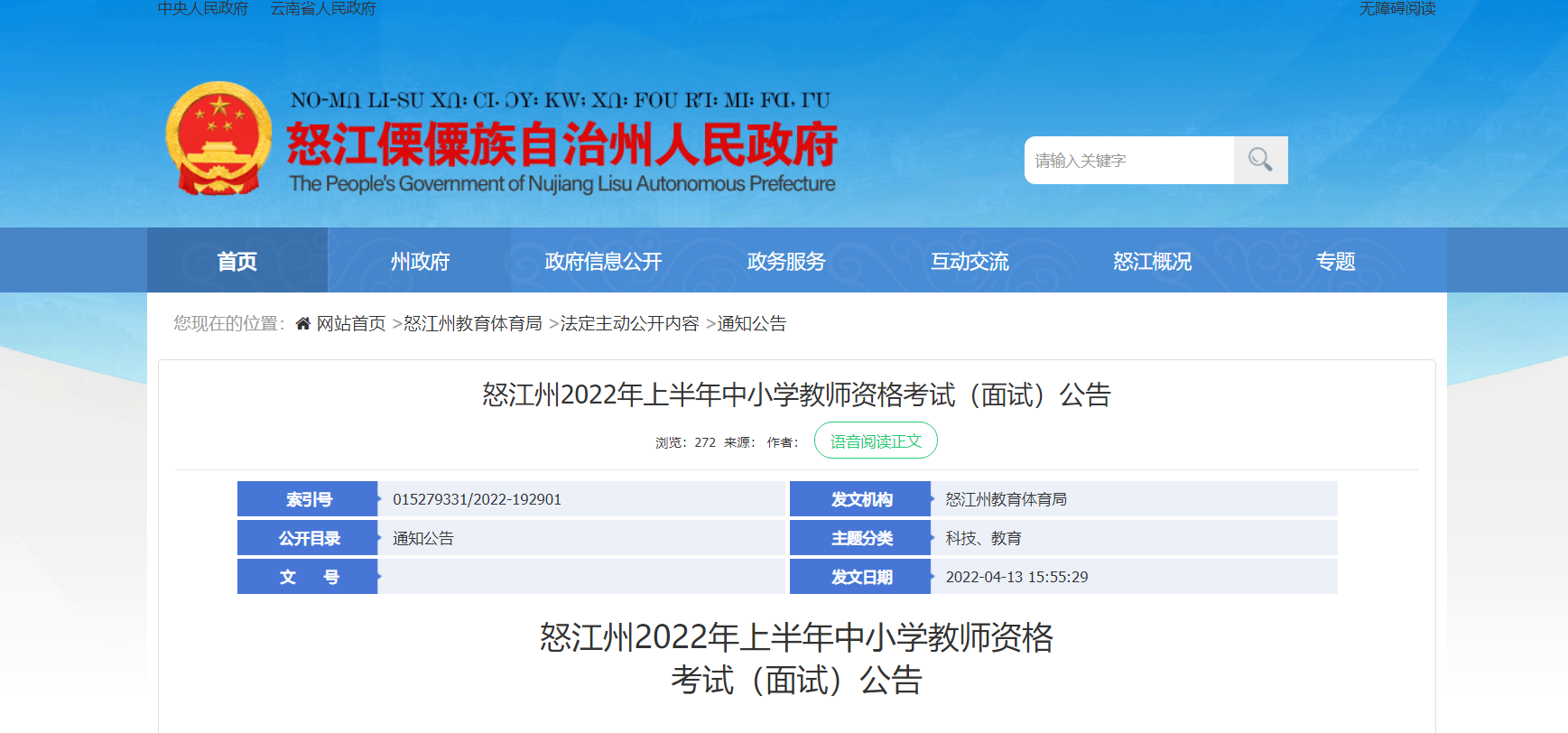Click the 文号 label cell
This screenshot has width=1568, height=733.
pyautogui.click(x=308, y=577)
